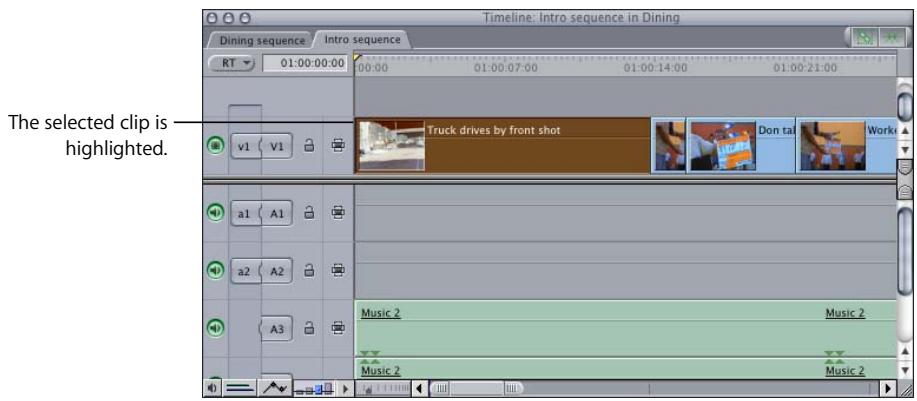Viewport: 917px width, 401px height.
Task: Mute the A3 audio track
Action: tap(215, 329)
